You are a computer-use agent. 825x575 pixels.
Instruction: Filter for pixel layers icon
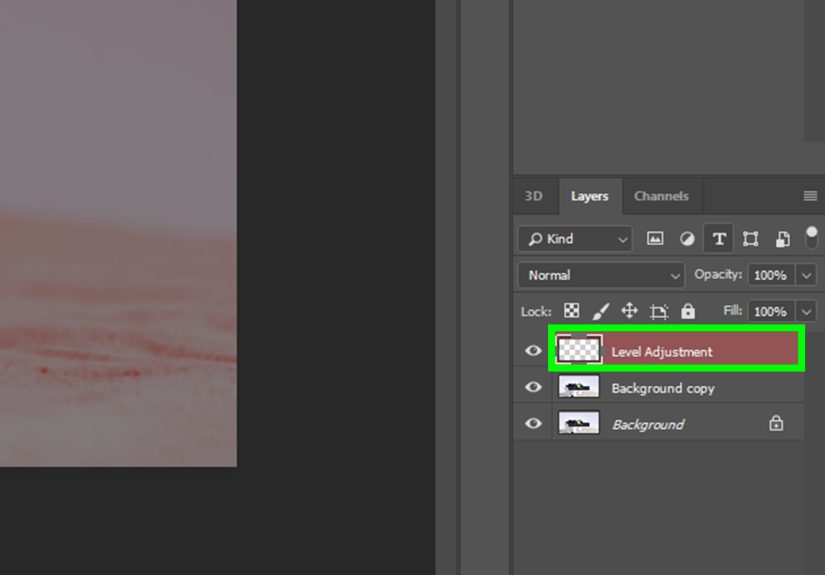[655, 239]
